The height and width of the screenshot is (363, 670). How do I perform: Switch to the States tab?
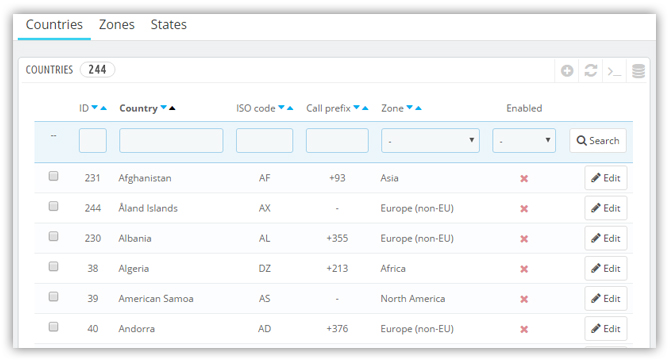pos(168,25)
